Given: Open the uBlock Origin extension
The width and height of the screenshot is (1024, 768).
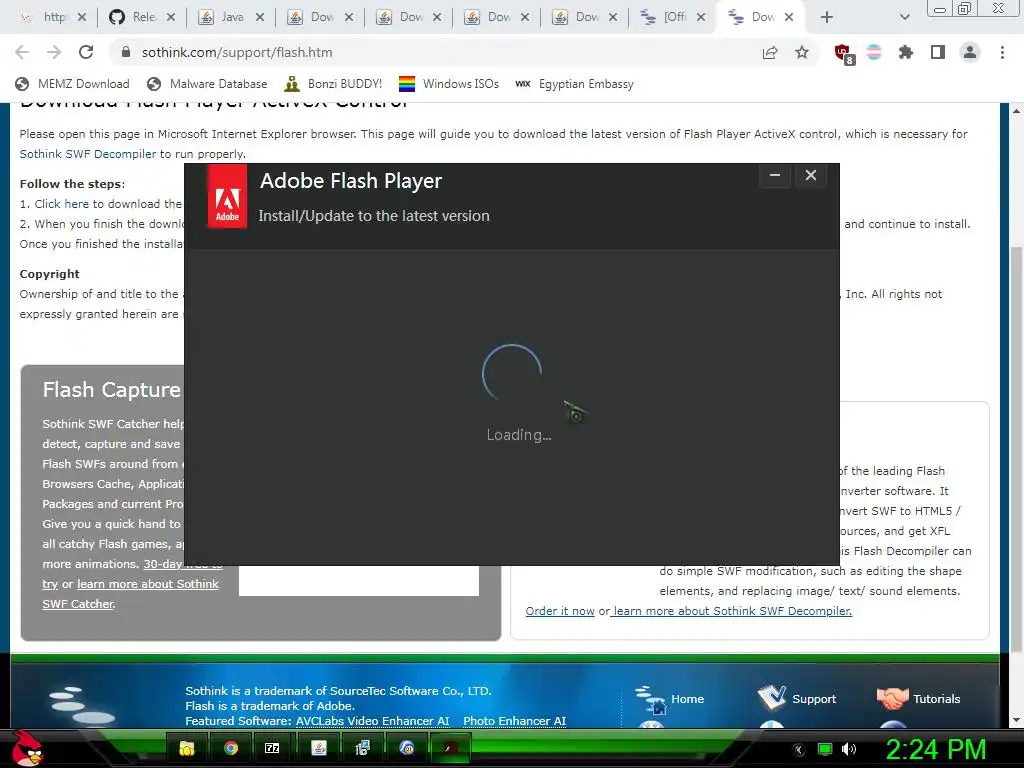Looking at the screenshot, I should click(x=844, y=53).
